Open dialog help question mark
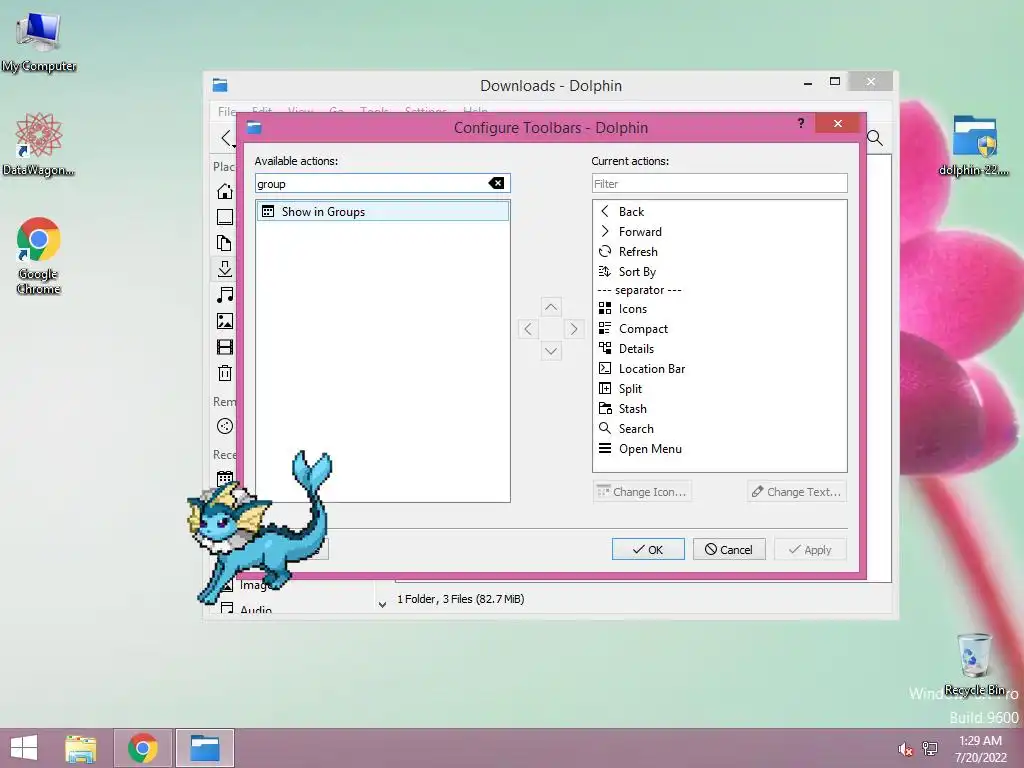 801,123
